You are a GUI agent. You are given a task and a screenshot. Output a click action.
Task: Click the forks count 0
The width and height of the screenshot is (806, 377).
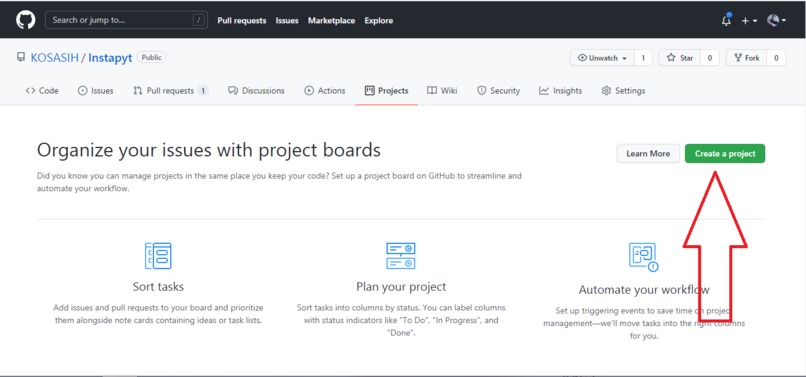pyautogui.click(x=776, y=58)
